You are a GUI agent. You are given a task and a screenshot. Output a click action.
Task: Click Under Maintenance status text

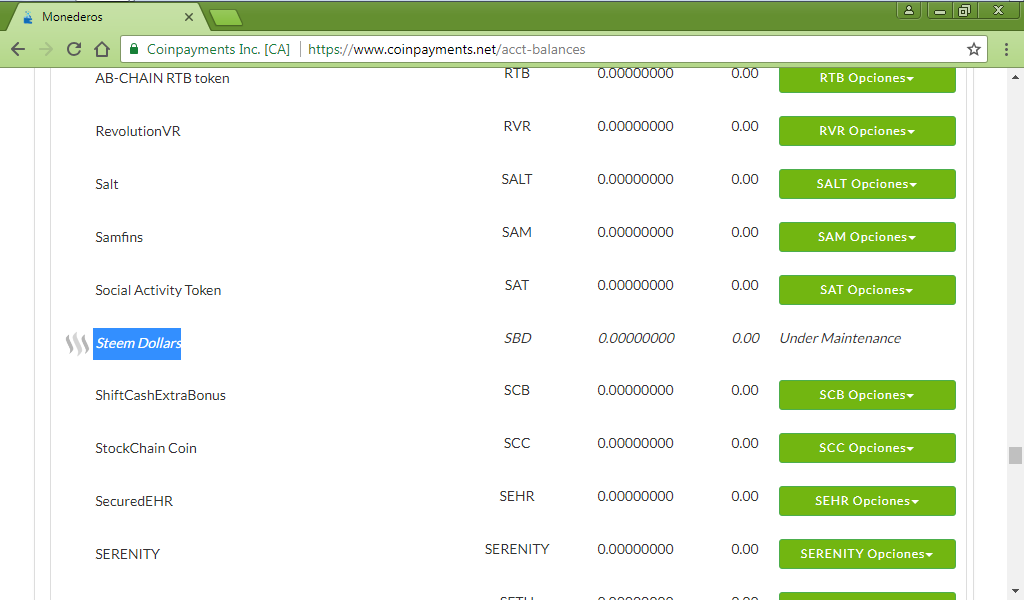pyautogui.click(x=840, y=338)
